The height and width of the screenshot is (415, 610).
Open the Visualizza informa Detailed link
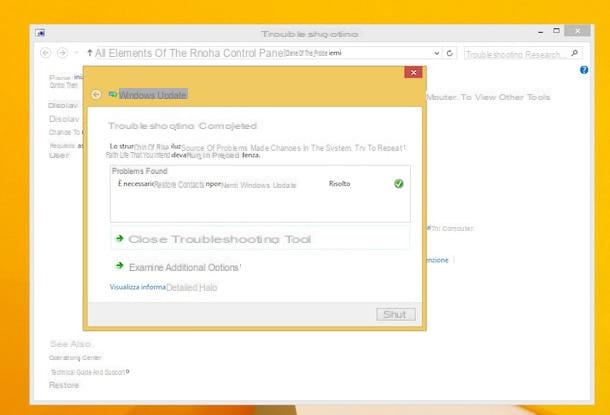click(x=163, y=287)
